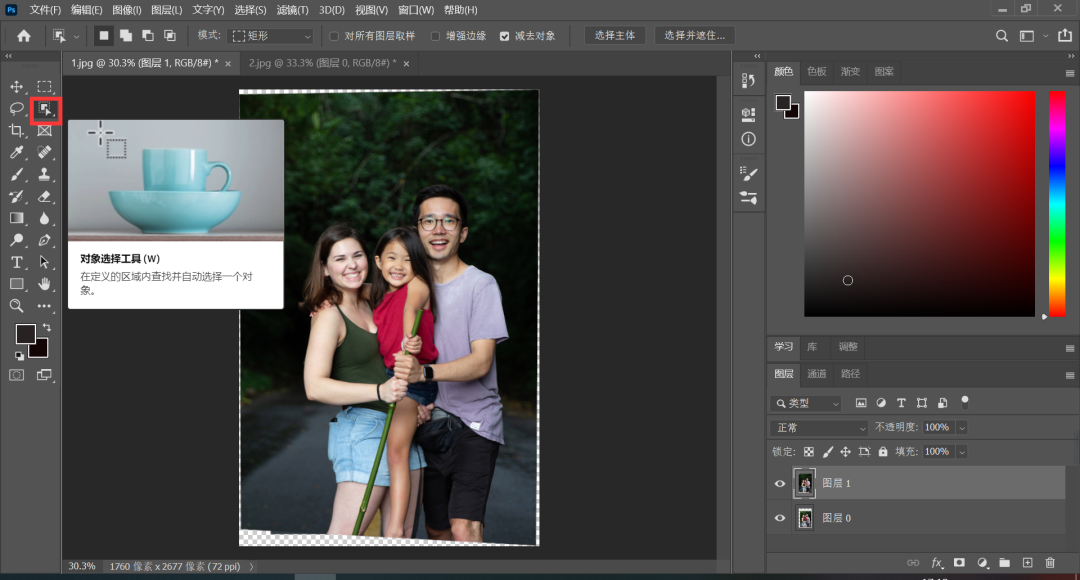Open the 填充 fill dropdown arrow

962,452
